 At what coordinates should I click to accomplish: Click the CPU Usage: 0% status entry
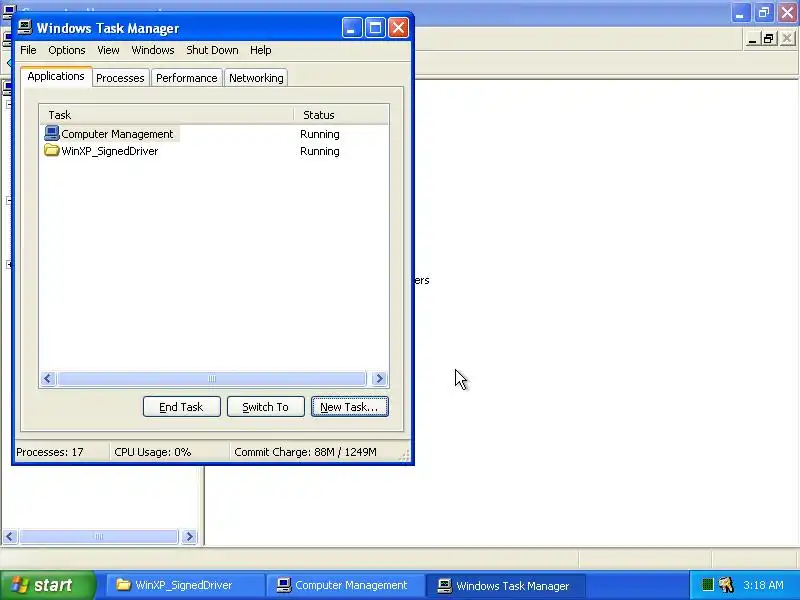pyautogui.click(x=153, y=452)
